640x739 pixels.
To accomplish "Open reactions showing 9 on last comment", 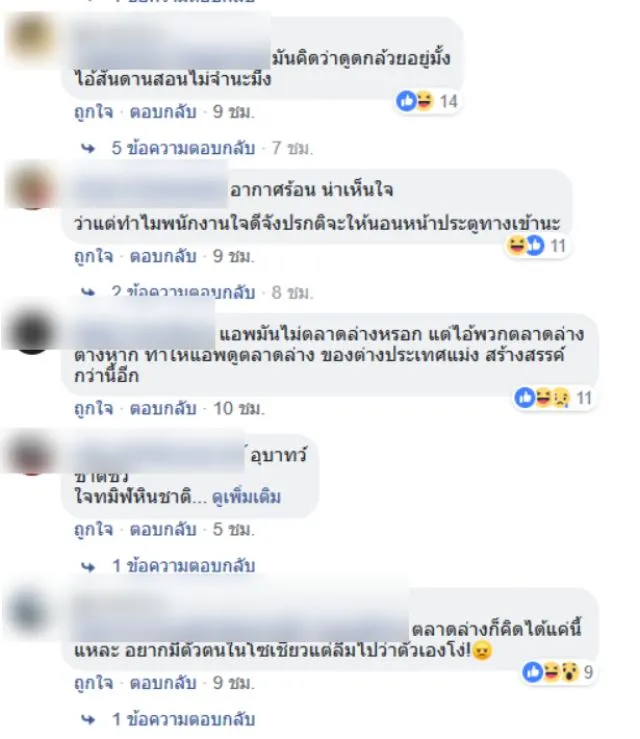I will click(558, 672).
